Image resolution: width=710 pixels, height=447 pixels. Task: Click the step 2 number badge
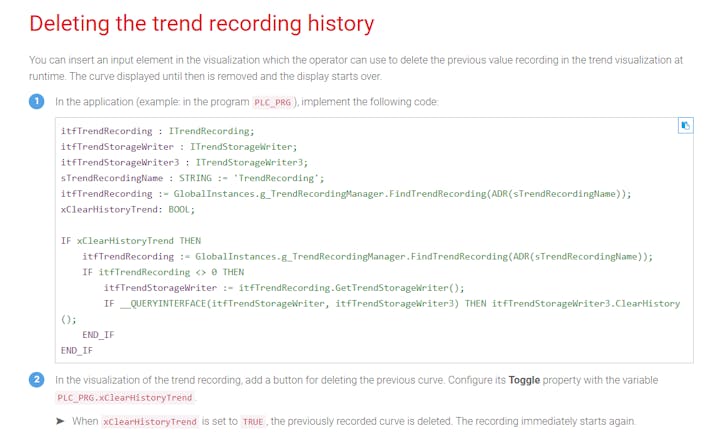36,380
